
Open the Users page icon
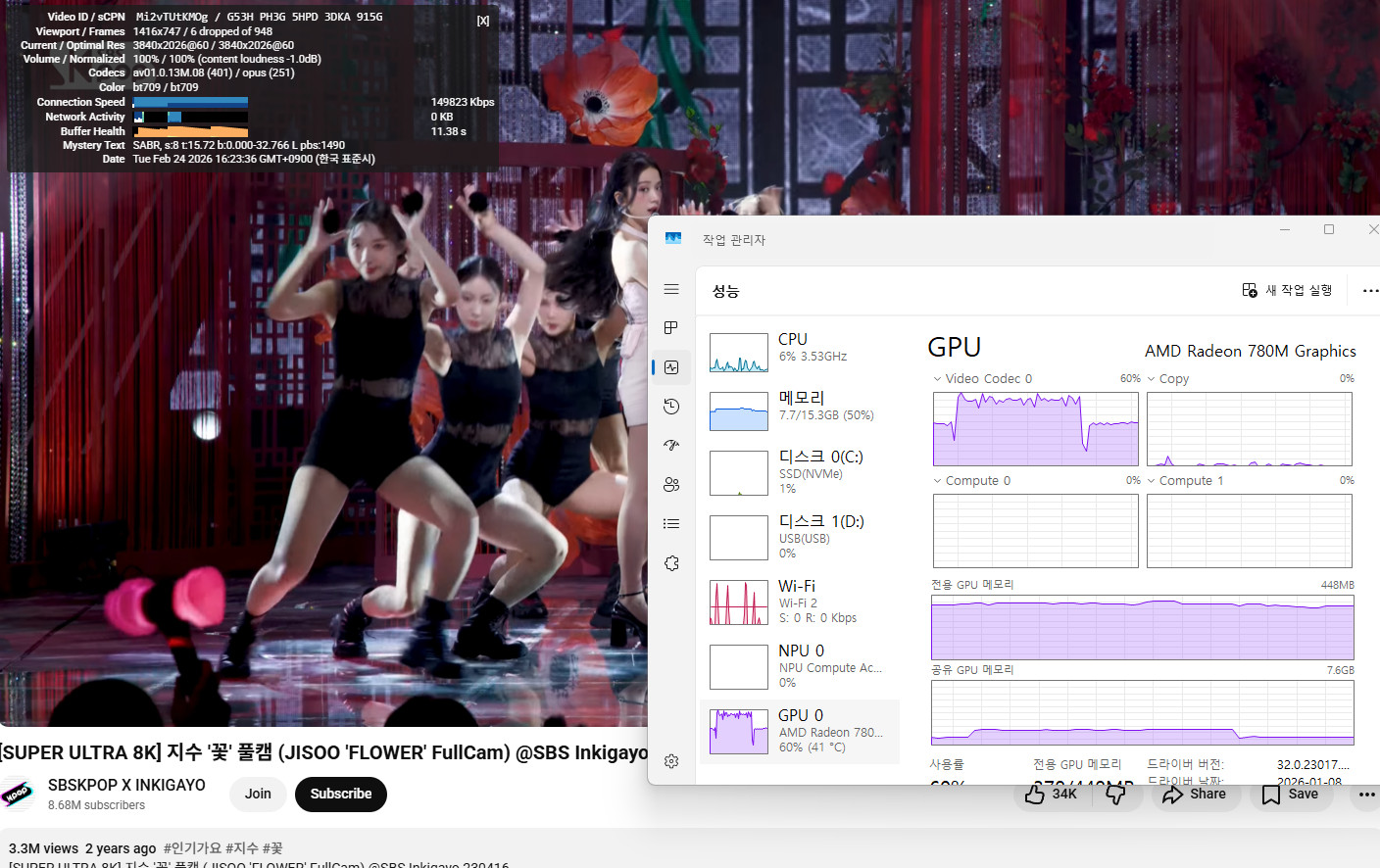(671, 485)
